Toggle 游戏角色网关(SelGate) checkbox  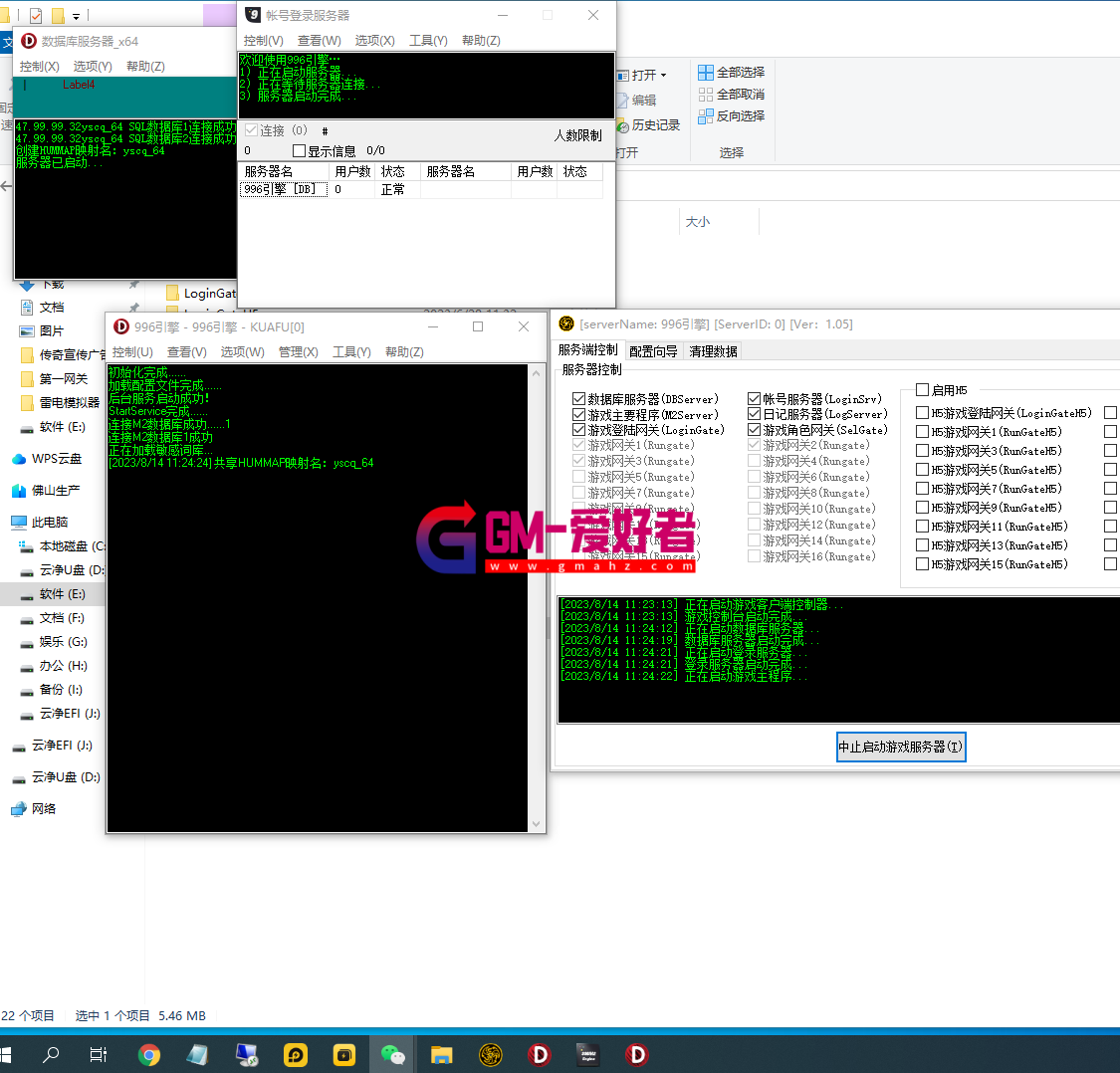pyautogui.click(x=754, y=429)
